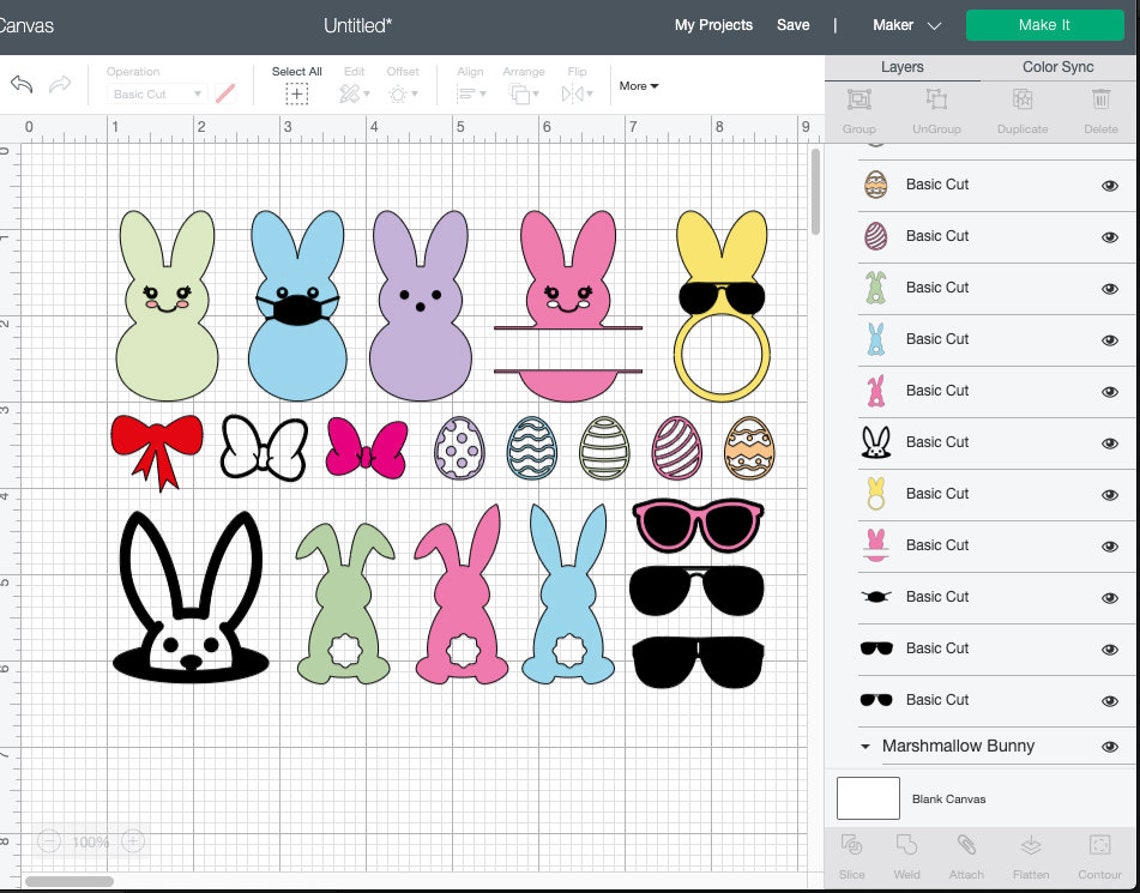Hide the Marshmallow Bunny group

click(x=1109, y=746)
